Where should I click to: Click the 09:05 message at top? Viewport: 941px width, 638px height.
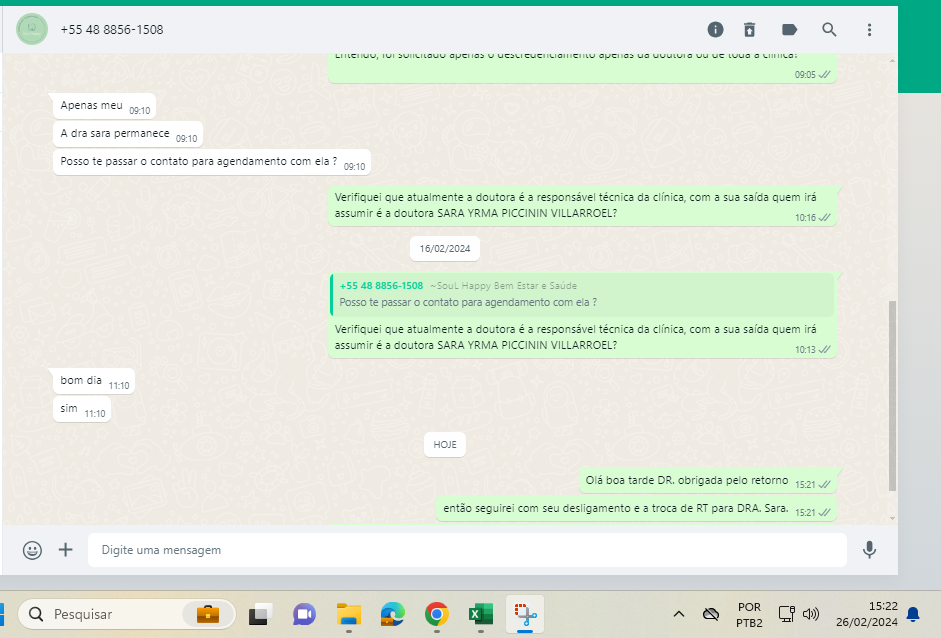coord(582,66)
